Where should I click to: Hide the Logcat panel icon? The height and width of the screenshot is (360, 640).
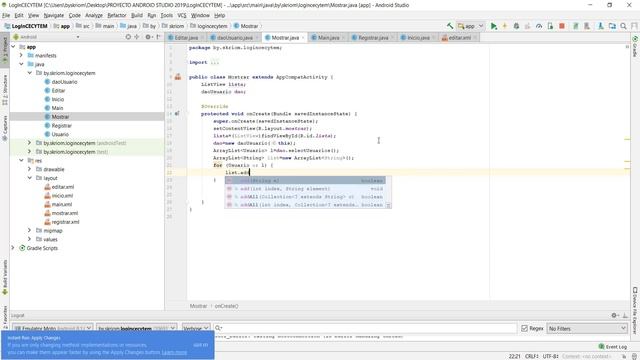(x=625, y=315)
